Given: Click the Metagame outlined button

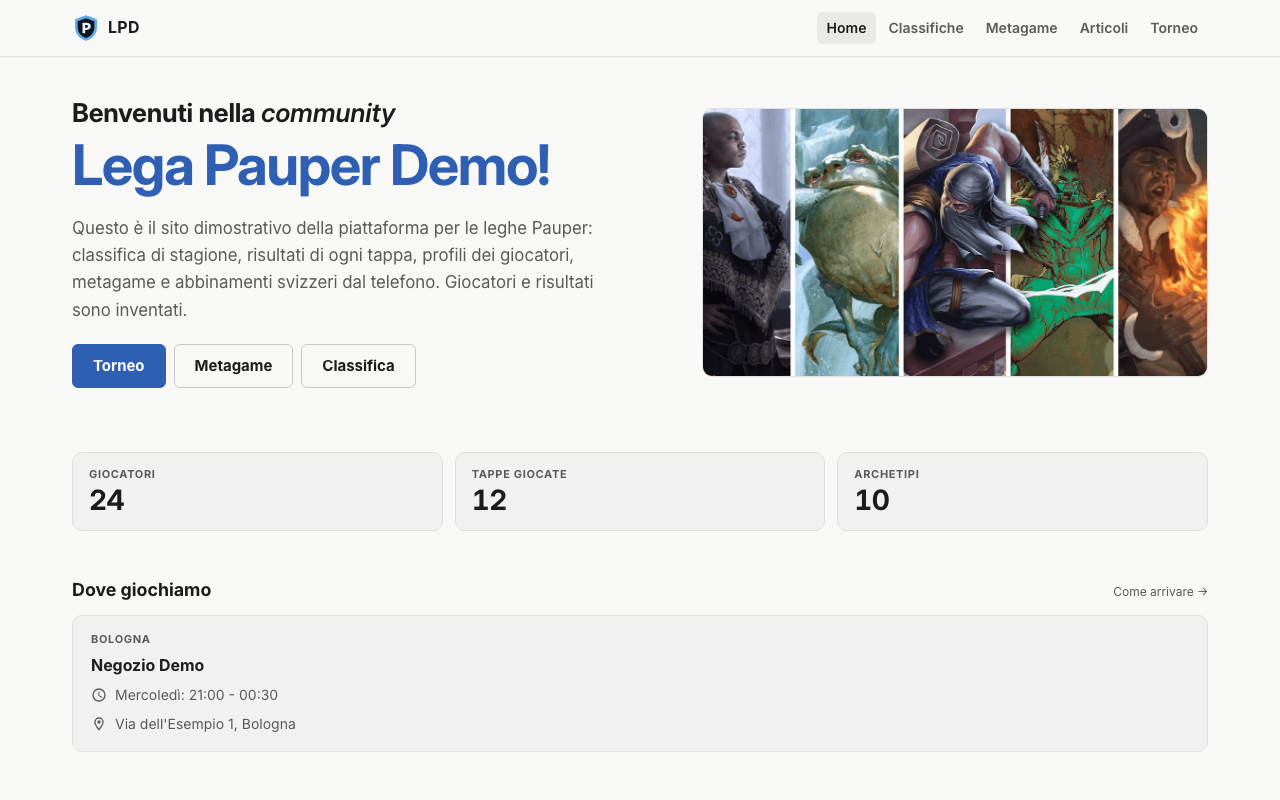Looking at the screenshot, I should tap(233, 366).
